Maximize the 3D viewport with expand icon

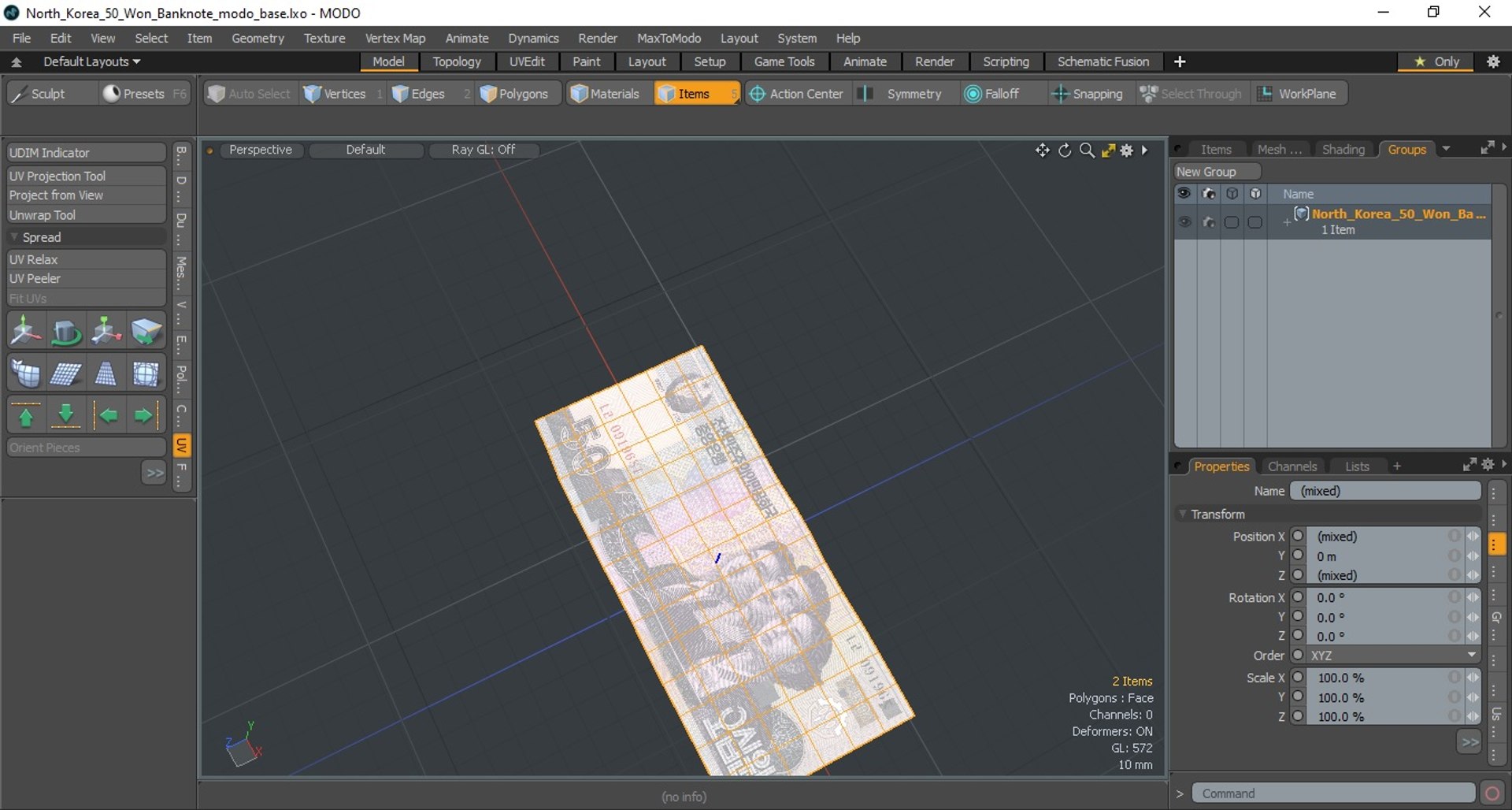tap(1108, 150)
